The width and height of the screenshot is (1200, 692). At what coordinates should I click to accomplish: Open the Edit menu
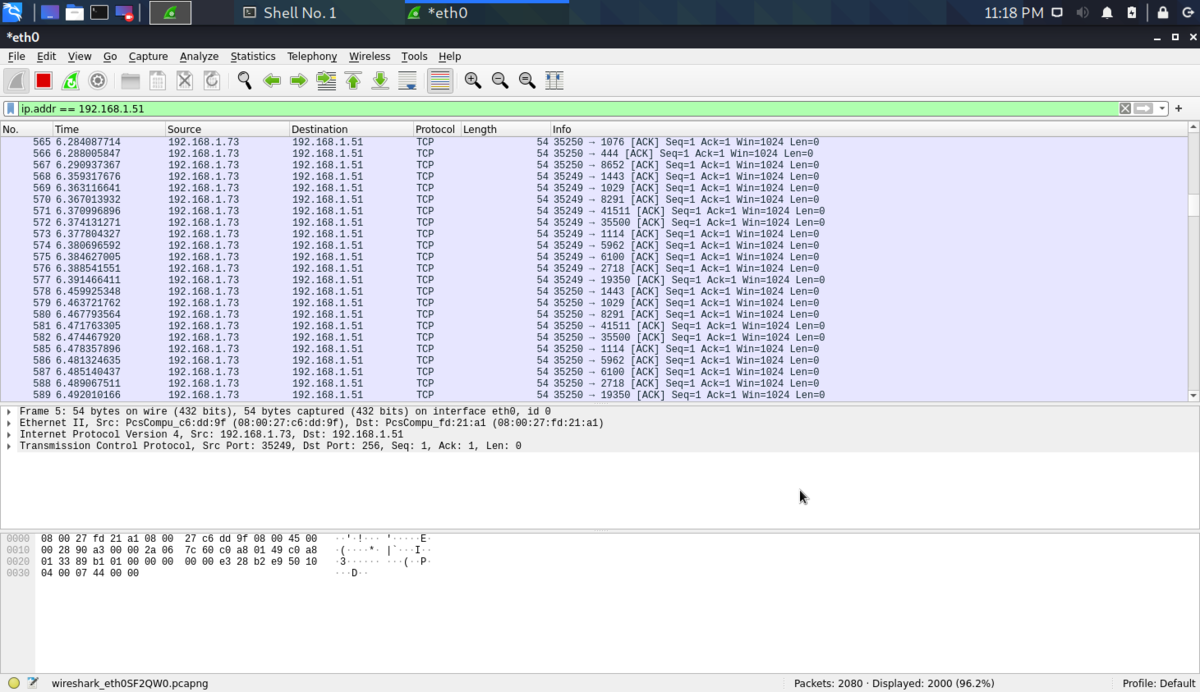pyautogui.click(x=46, y=56)
